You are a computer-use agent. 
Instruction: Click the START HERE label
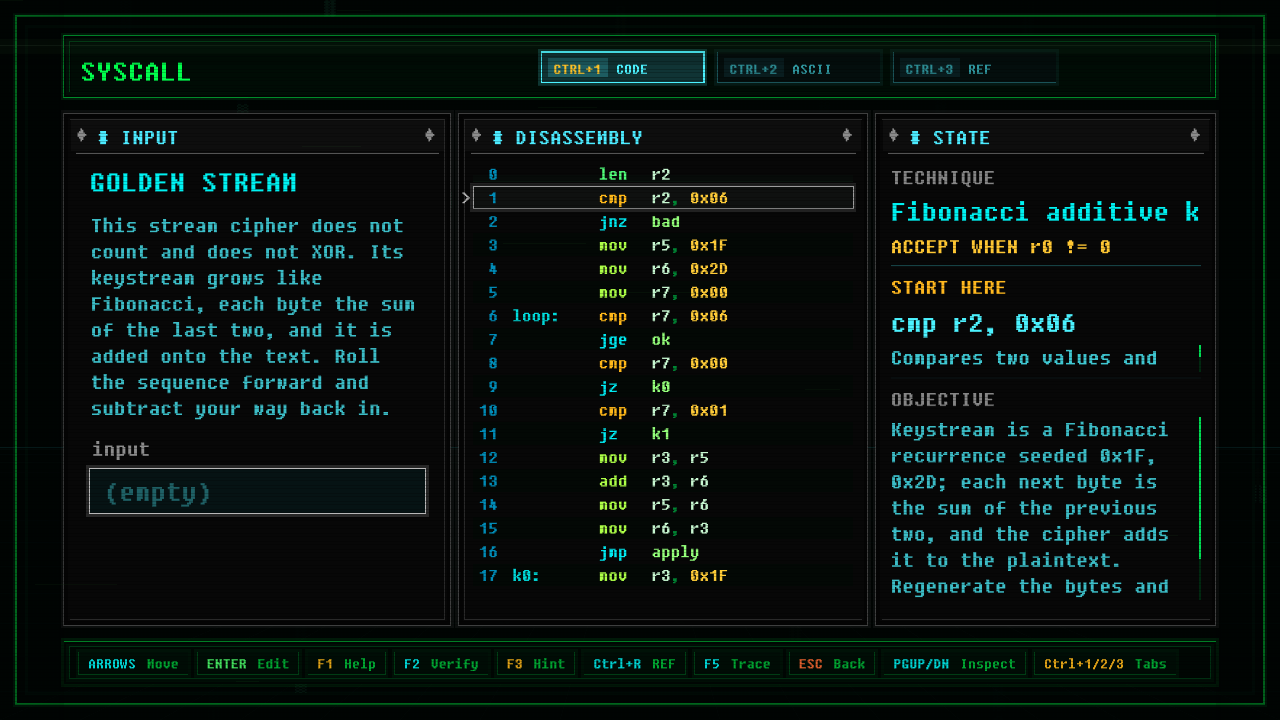948,288
